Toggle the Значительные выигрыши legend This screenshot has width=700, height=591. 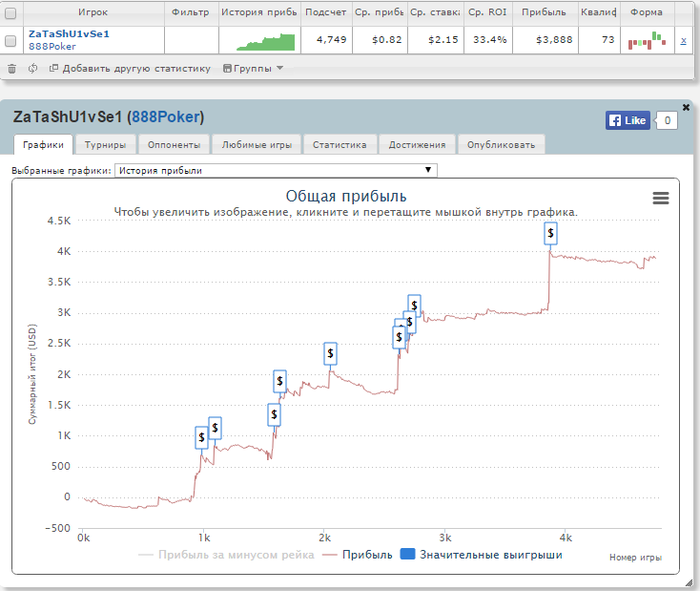tap(482, 555)
